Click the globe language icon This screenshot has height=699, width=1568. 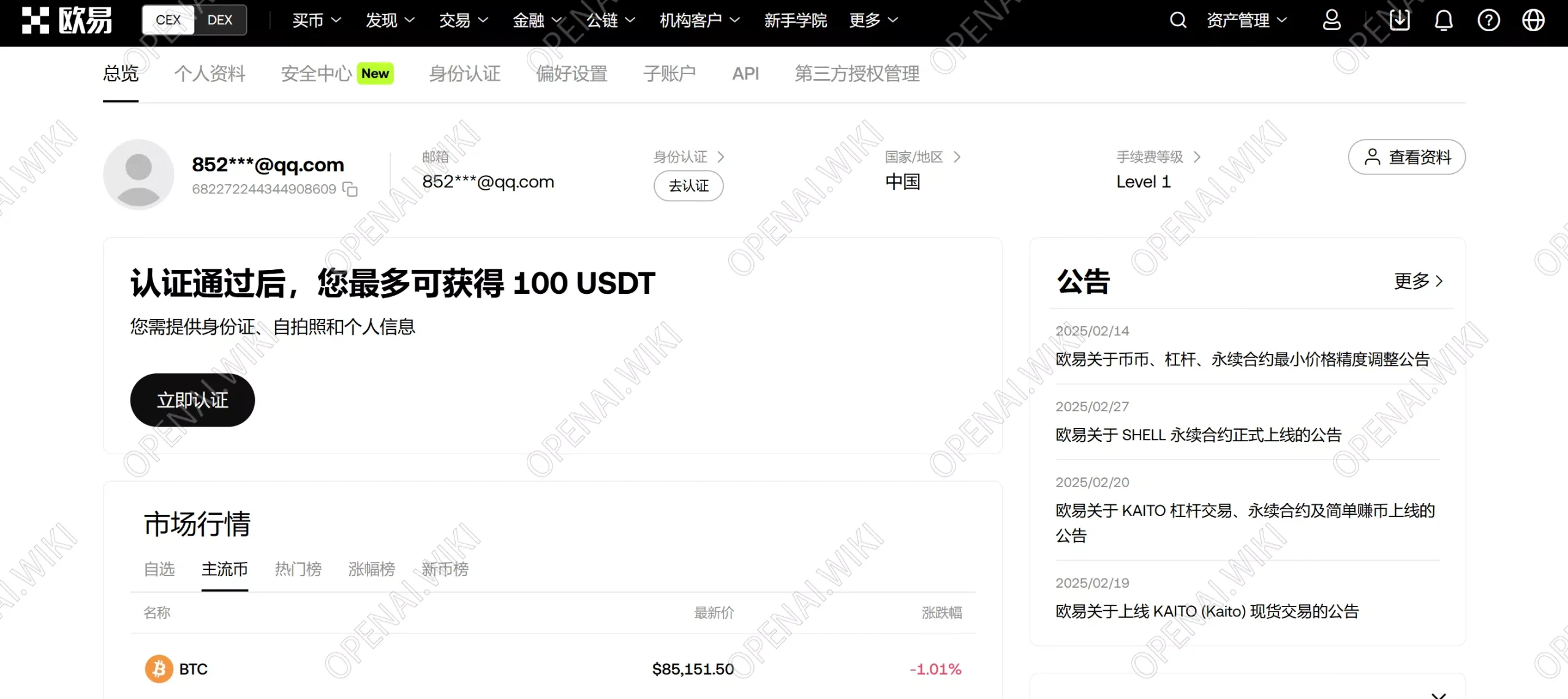coord(1533,20)
